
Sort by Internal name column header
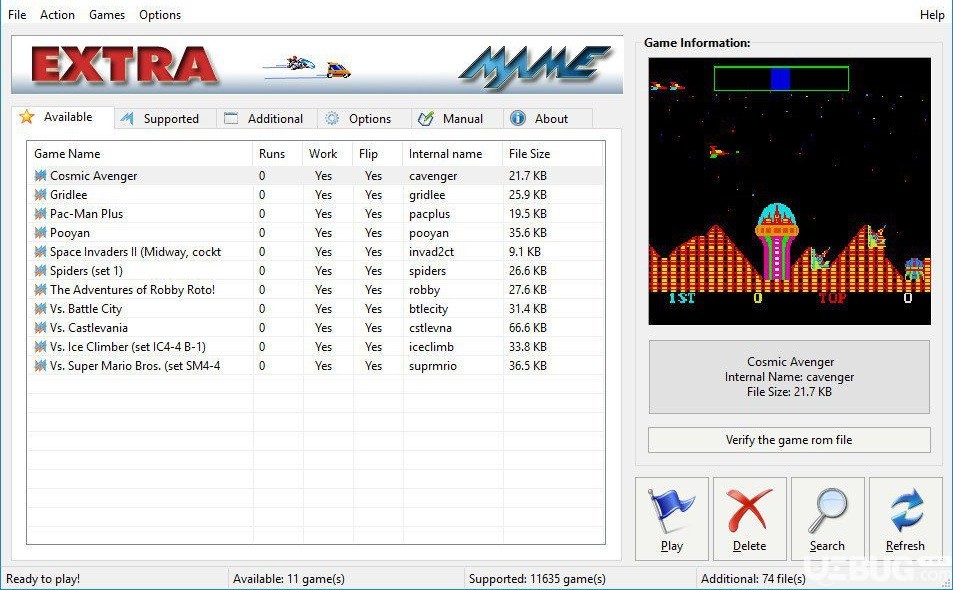coord(452,154)
